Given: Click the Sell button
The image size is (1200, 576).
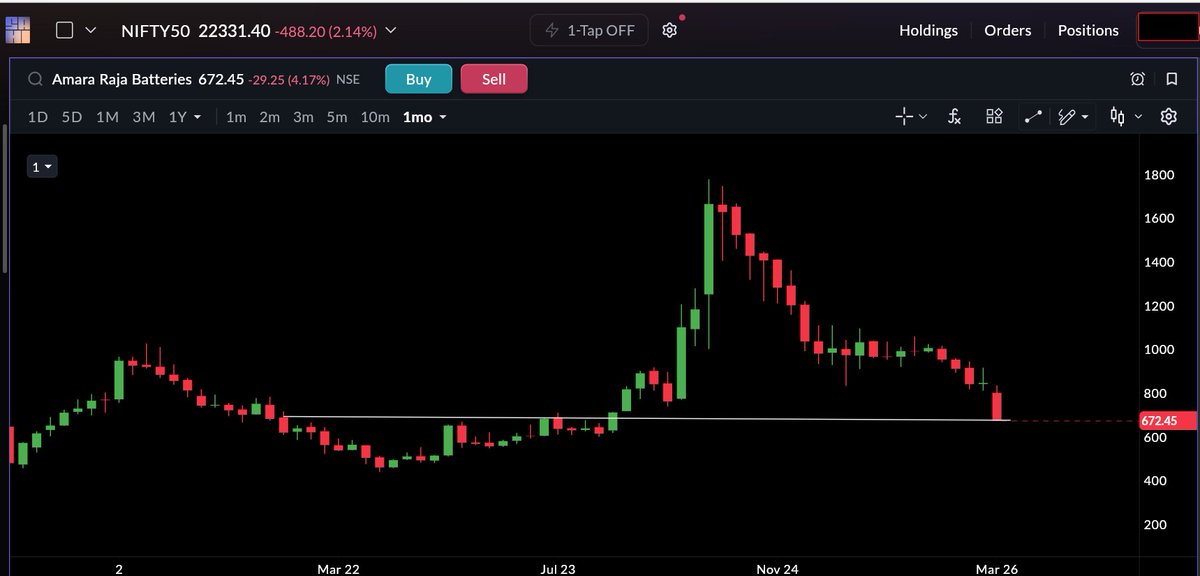Looking at the screenshot, I should 494,79.
